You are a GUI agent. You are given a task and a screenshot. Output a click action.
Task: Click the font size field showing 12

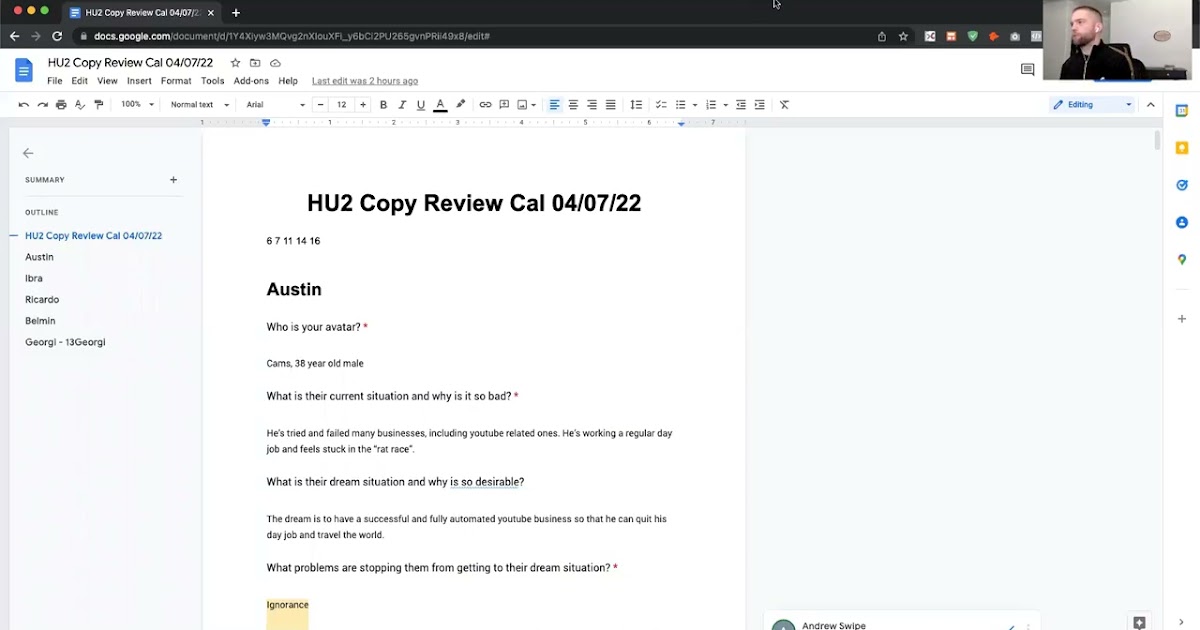pyautogui.click(x=341, y=105)
